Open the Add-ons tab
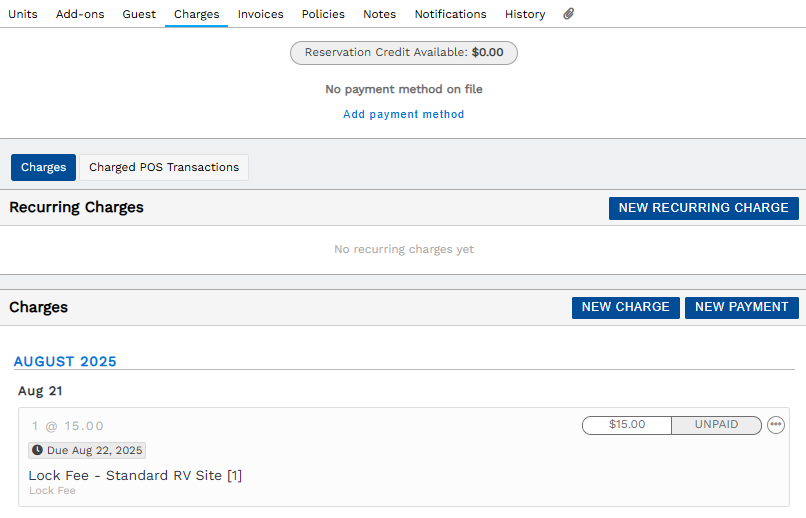The width and height of the screenshot is (806, 518). [x=80, y=14]
